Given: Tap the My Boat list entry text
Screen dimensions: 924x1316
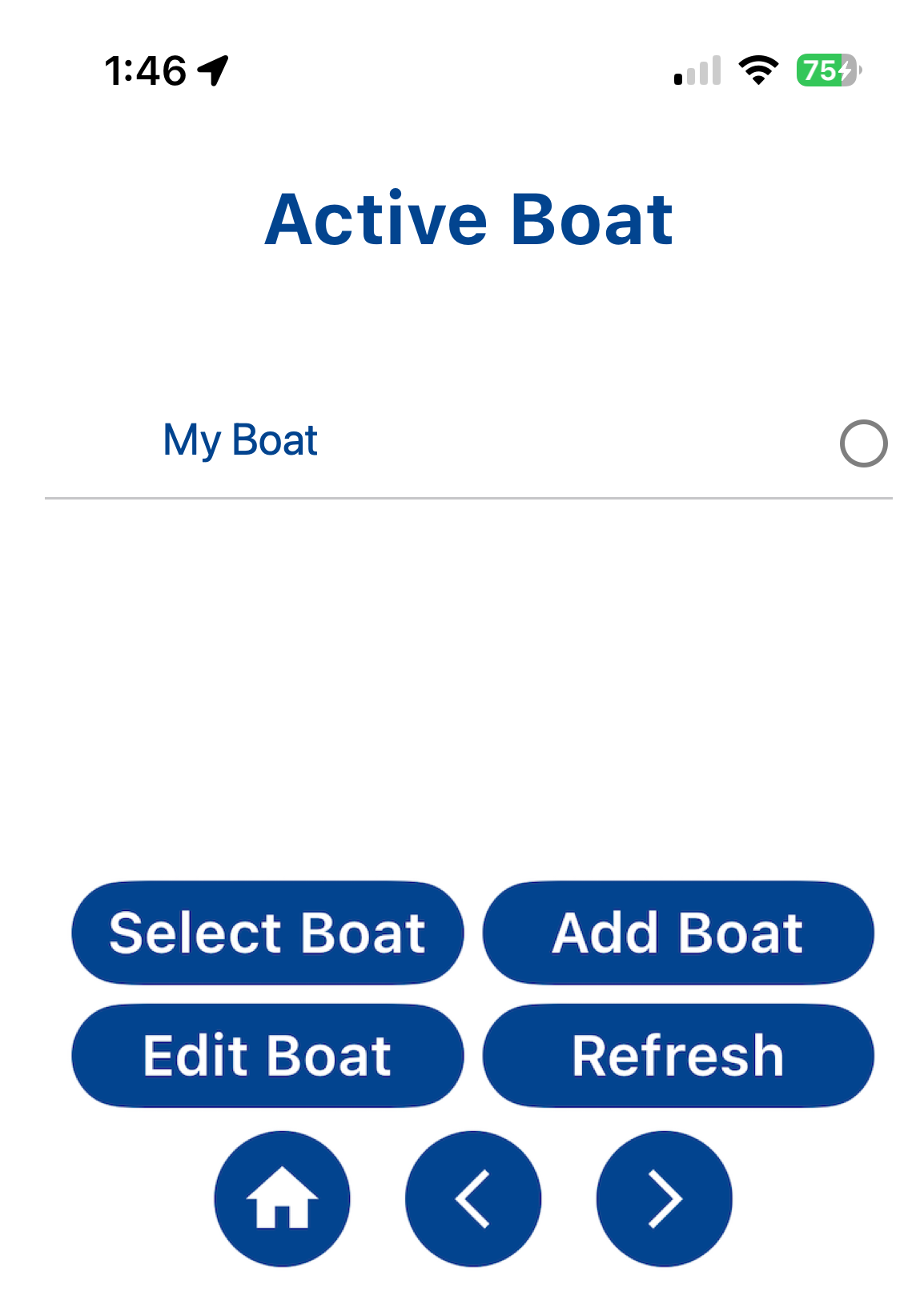Looking at the screenshot, I should pyautogui.click(x=240, y=440).
